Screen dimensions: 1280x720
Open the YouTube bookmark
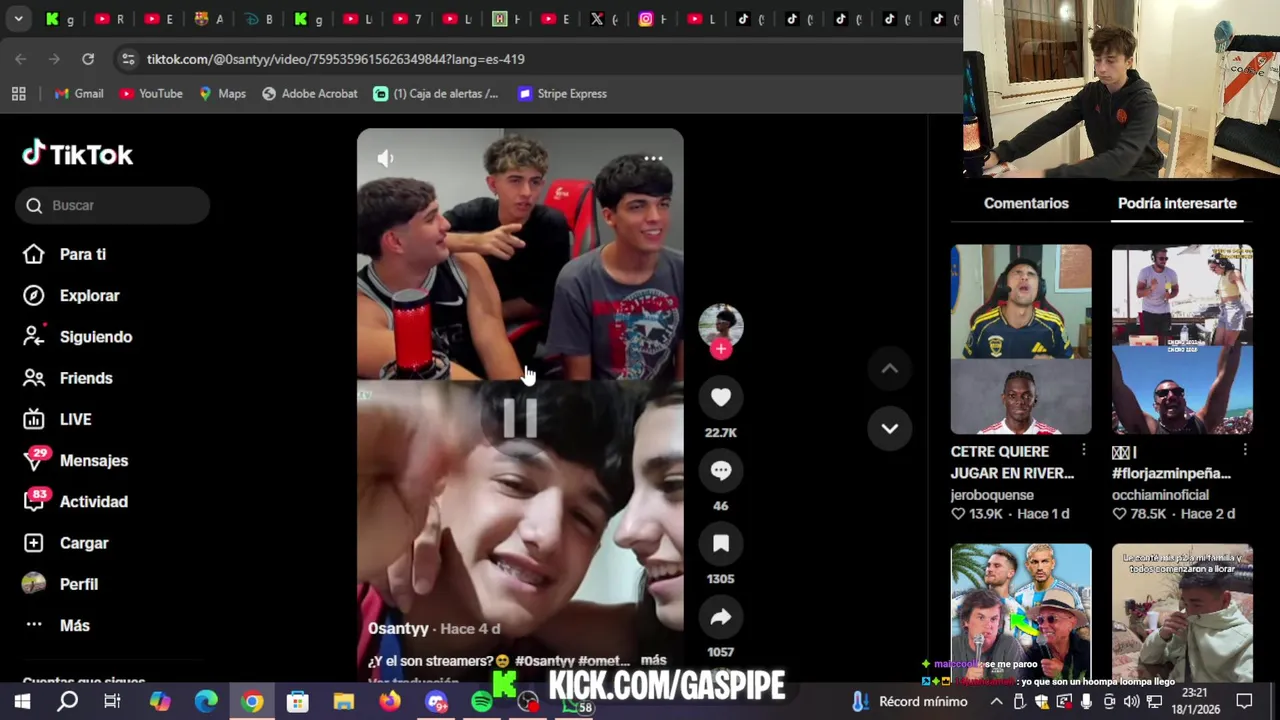(x=151, y=93)
